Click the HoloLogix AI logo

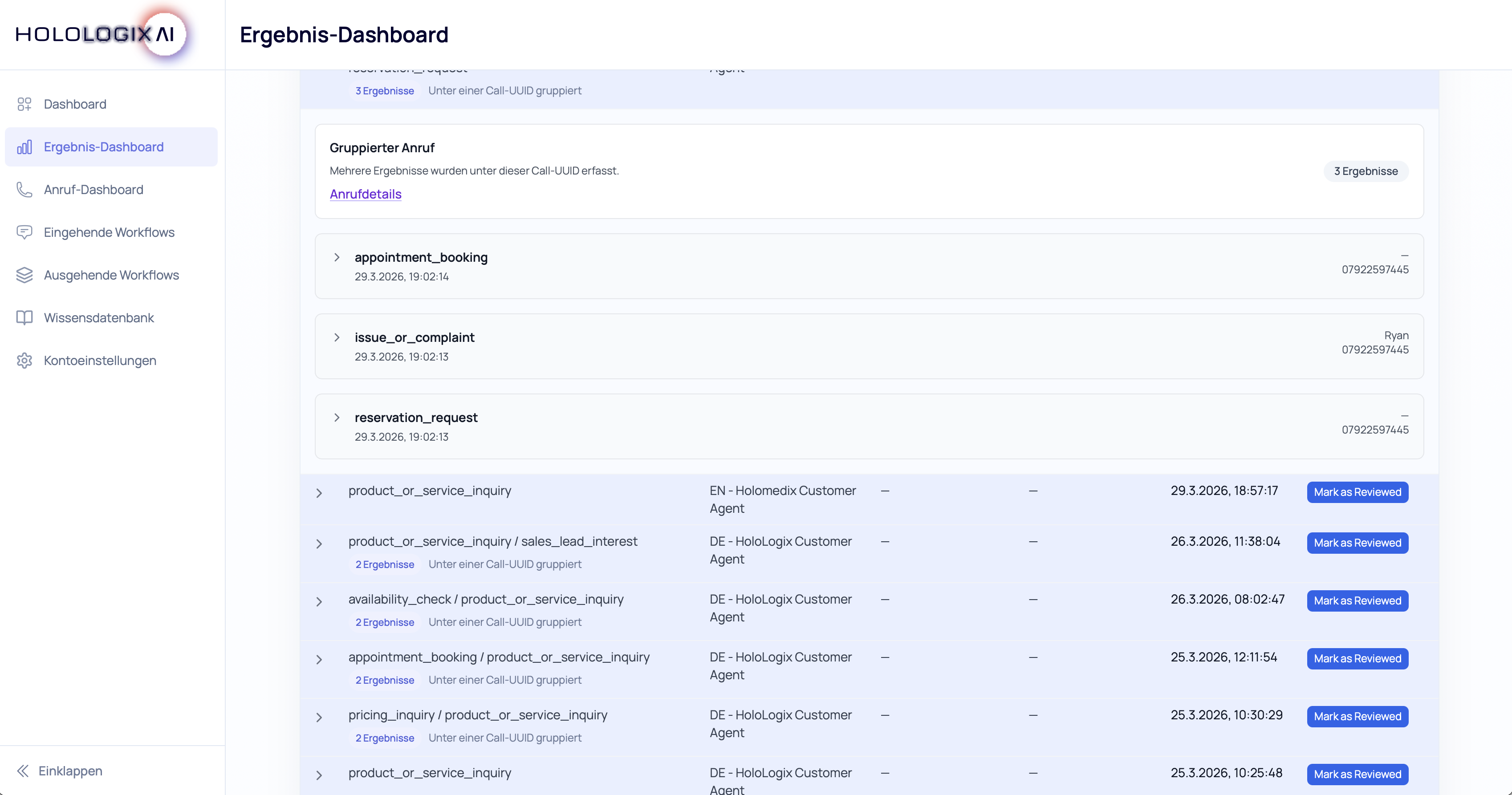(x=100, y=34)
